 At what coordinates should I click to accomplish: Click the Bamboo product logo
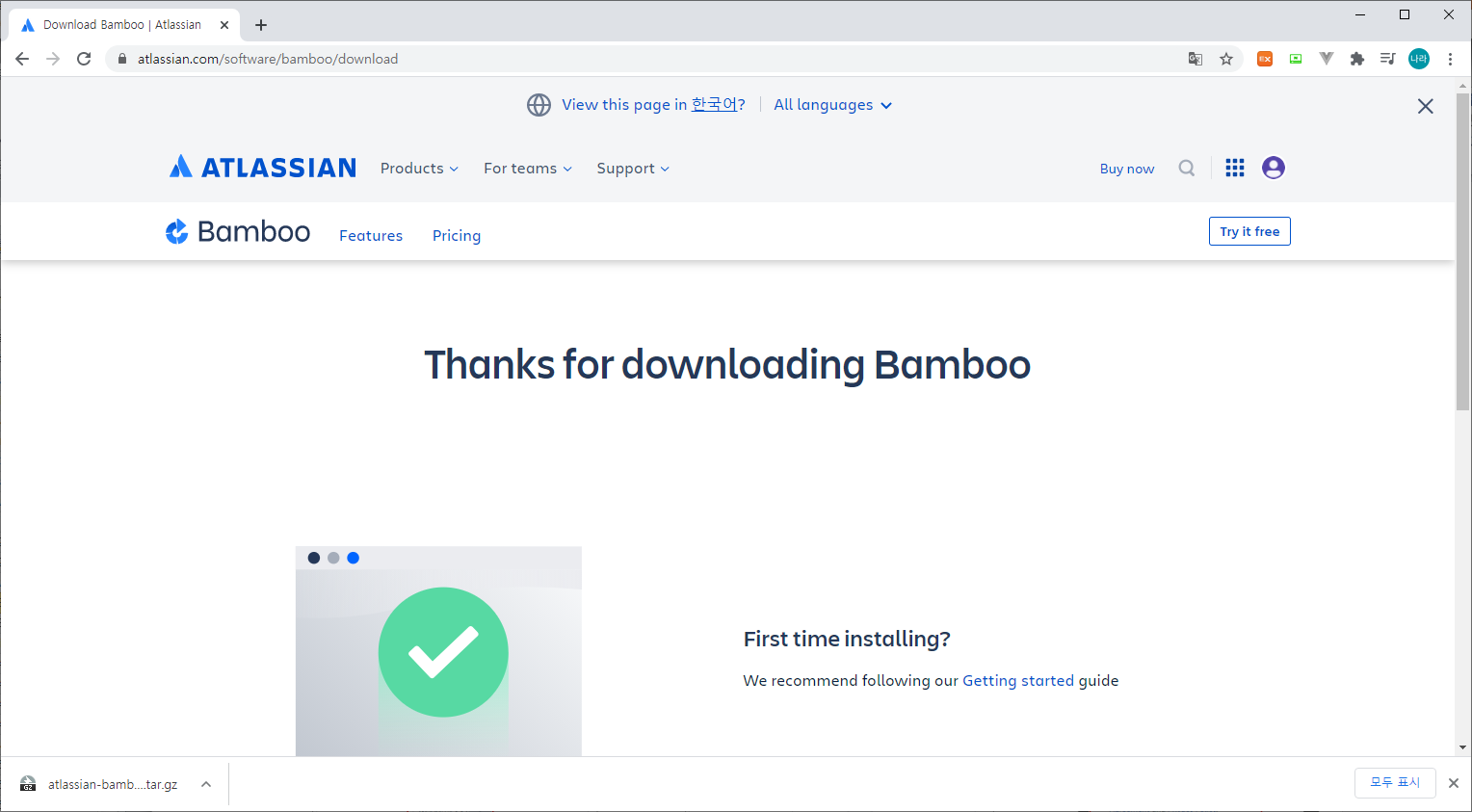(x=236, y=231)
